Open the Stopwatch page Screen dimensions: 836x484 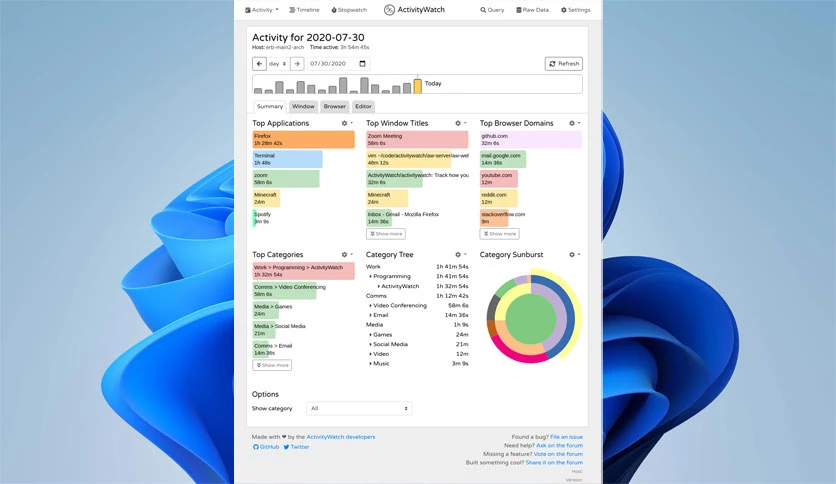click(349, 10)
